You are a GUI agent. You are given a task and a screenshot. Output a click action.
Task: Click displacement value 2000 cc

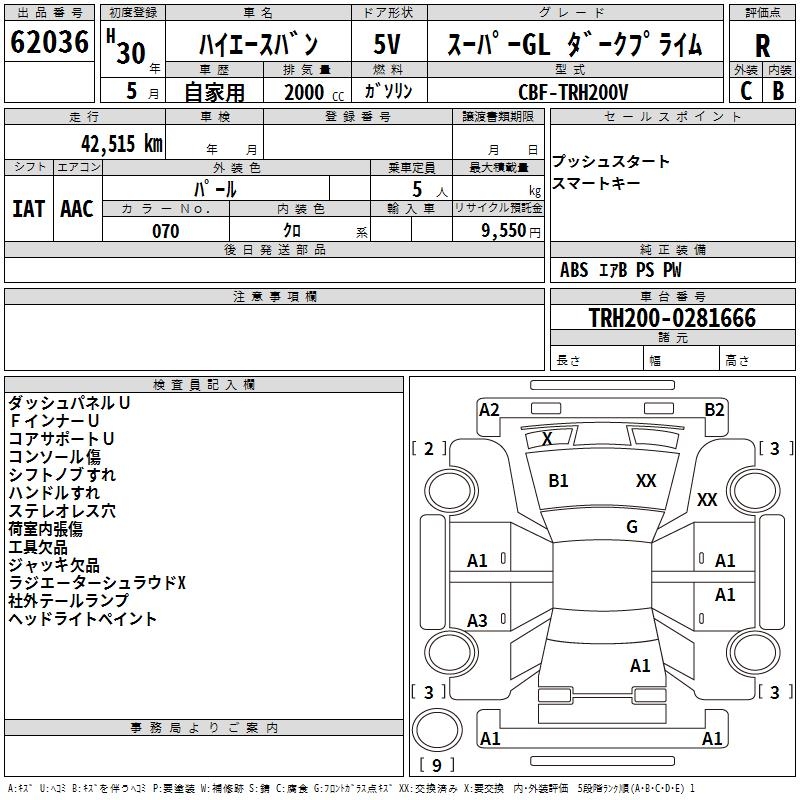click(x=314, y=92)
